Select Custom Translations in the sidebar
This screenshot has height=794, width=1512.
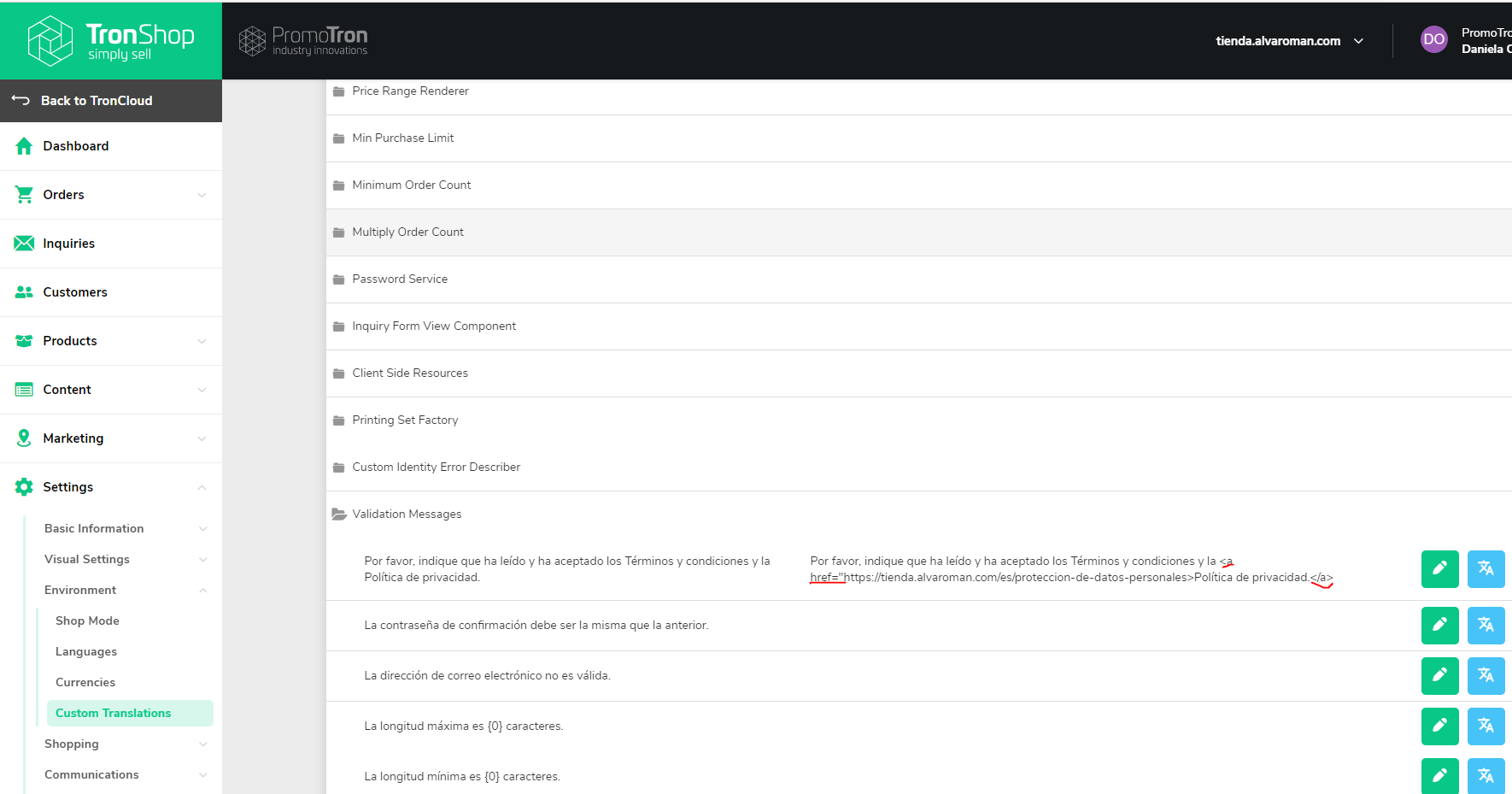(113, 713)
